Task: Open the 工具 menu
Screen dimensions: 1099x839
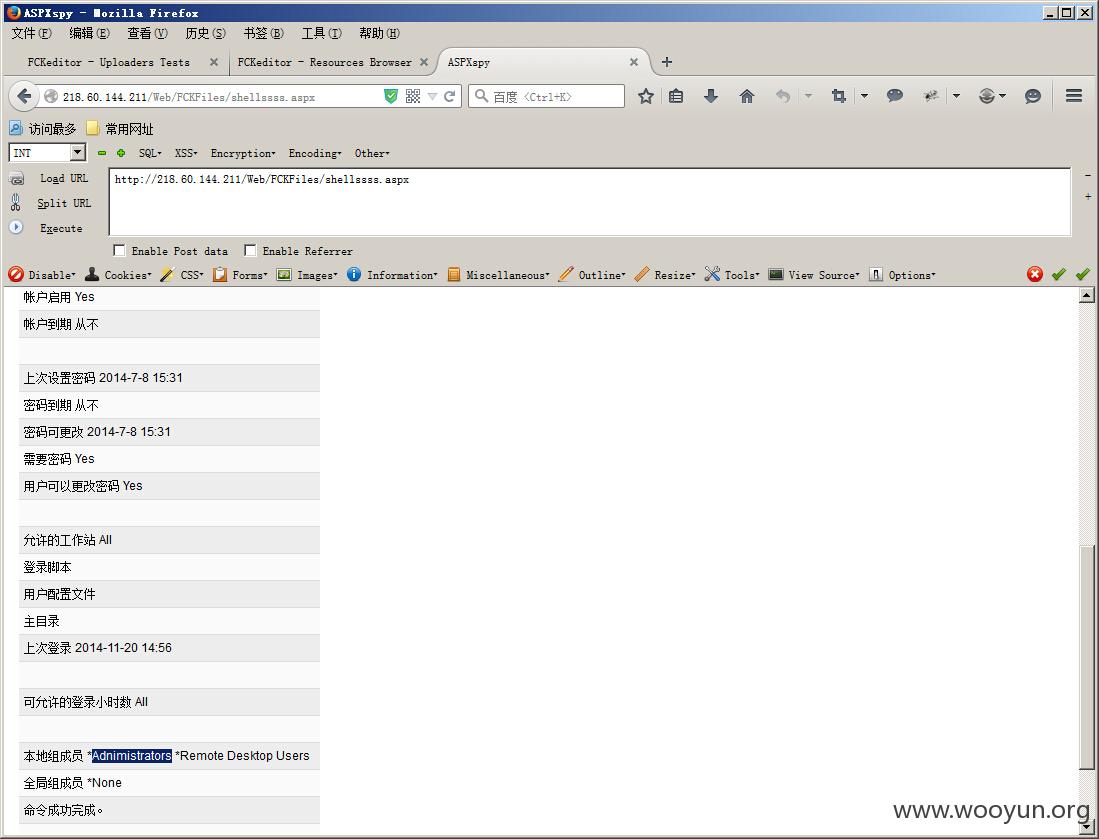Action: tap(321, 33)
